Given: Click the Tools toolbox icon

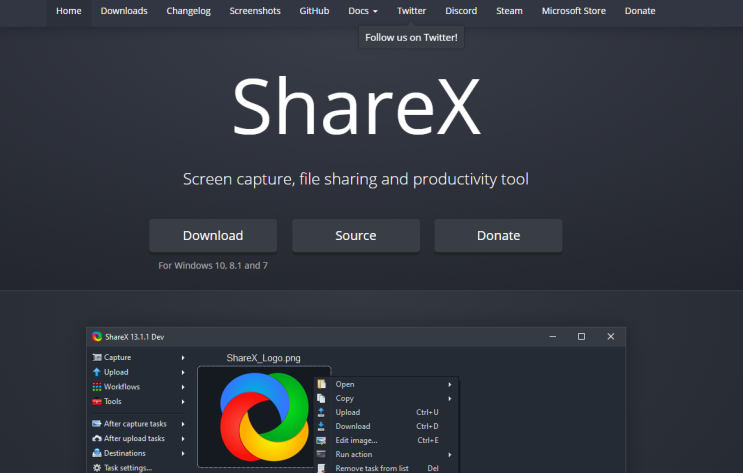Looking at the screenshot, I should 97,401.
